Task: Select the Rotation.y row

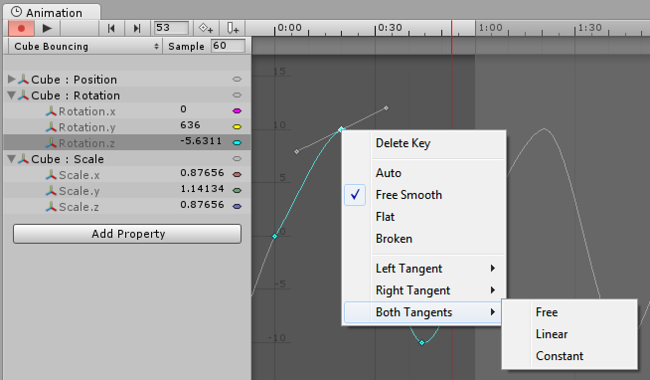Action: click(127, 127)
